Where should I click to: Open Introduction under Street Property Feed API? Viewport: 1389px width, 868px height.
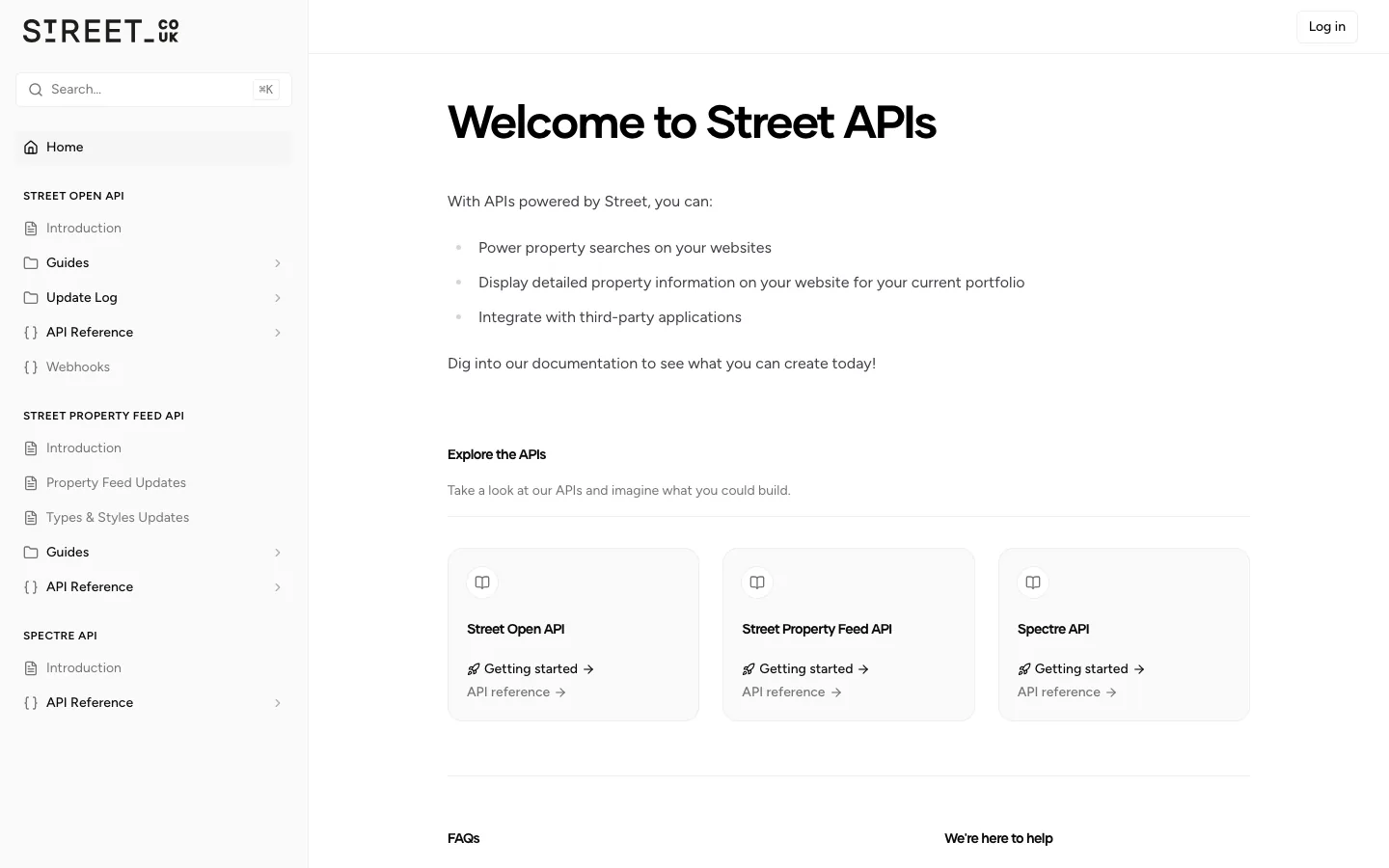[154, 448]
